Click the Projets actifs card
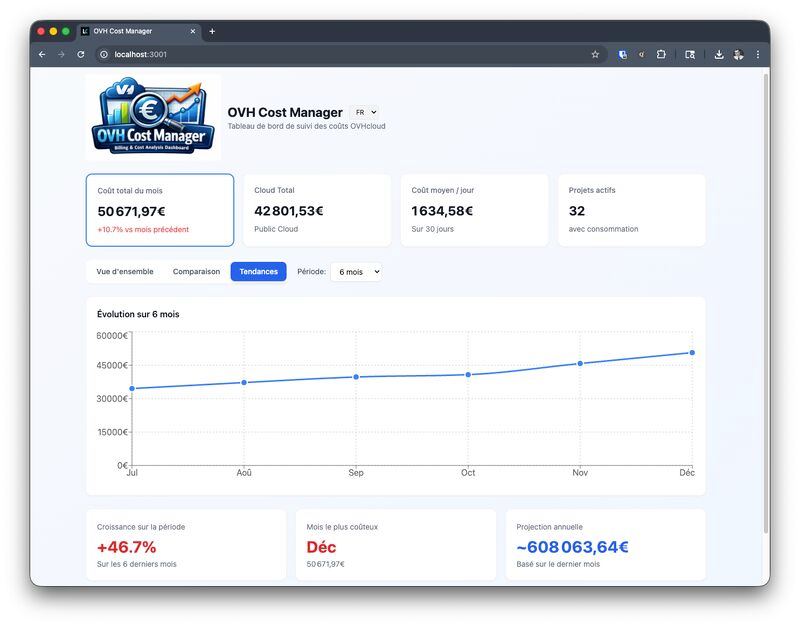Image resolution: width=800 pixels, height=626 pixels. pos(632,210)
